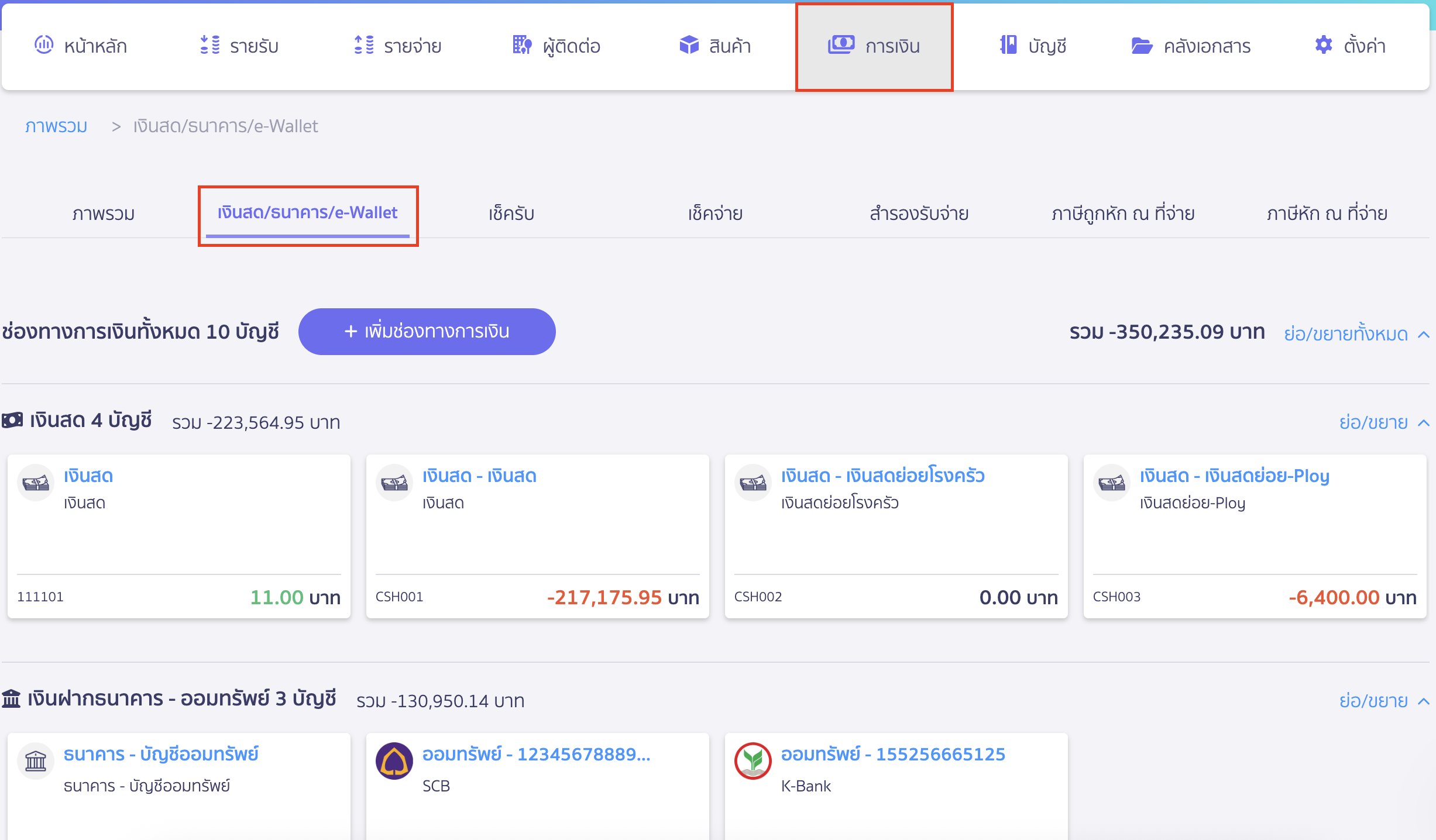Click the account code 111101
This screenshot has height=840, width=1436.
pyautogui.click(x=40, y=597)
